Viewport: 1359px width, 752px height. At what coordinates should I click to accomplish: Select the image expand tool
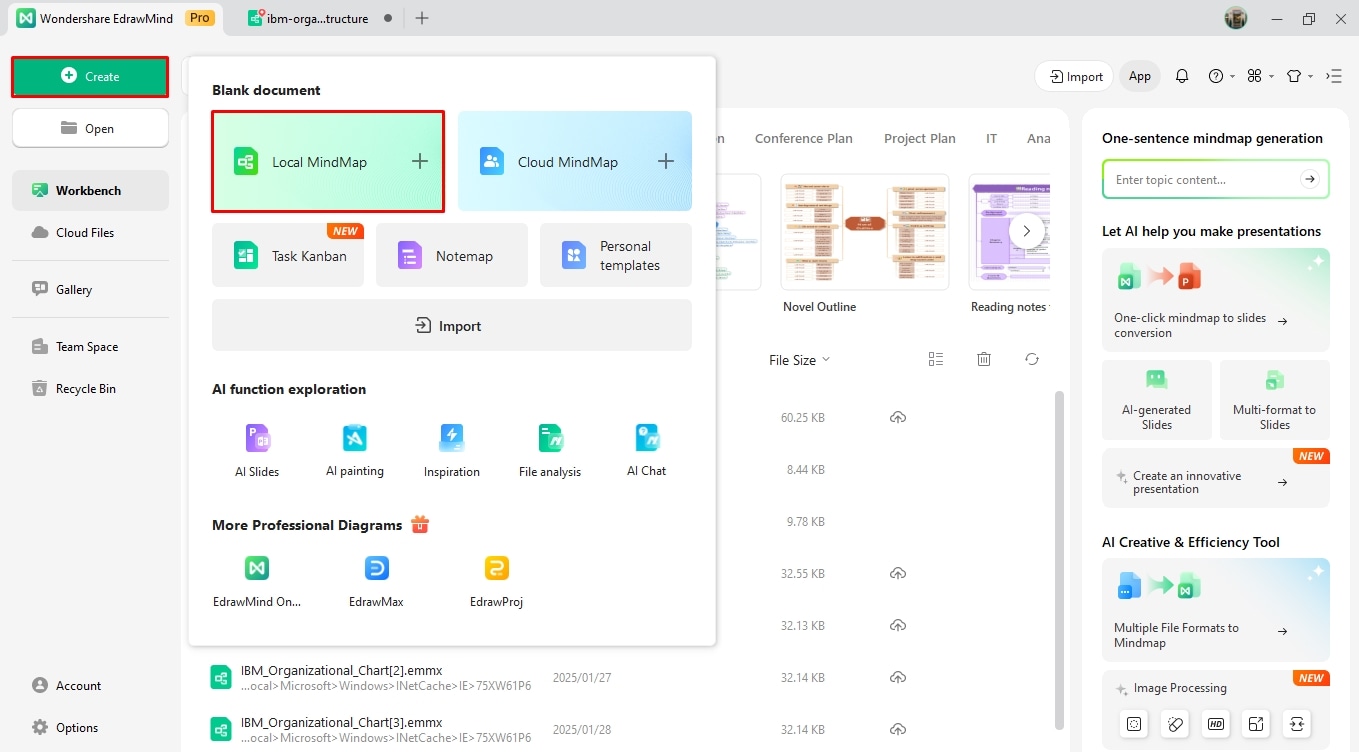pos(1256,724)
